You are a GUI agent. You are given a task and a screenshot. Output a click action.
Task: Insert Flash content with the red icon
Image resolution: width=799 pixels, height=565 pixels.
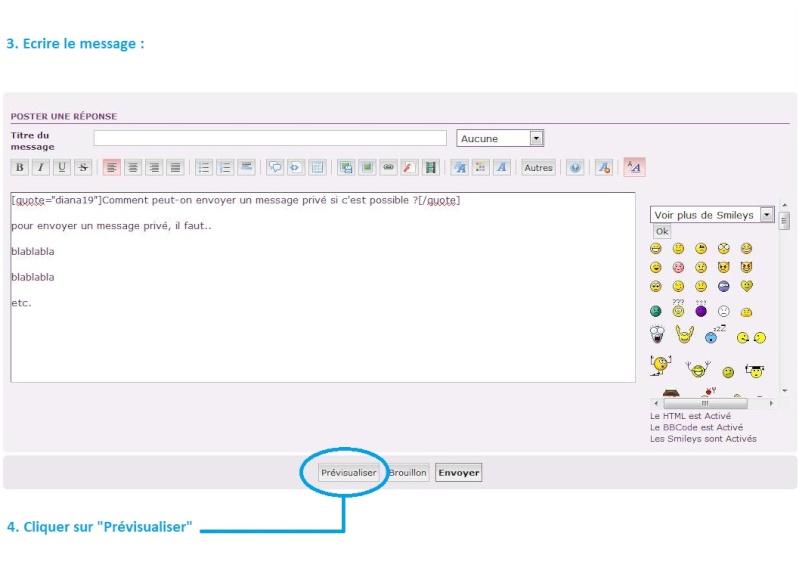[409, 167]
